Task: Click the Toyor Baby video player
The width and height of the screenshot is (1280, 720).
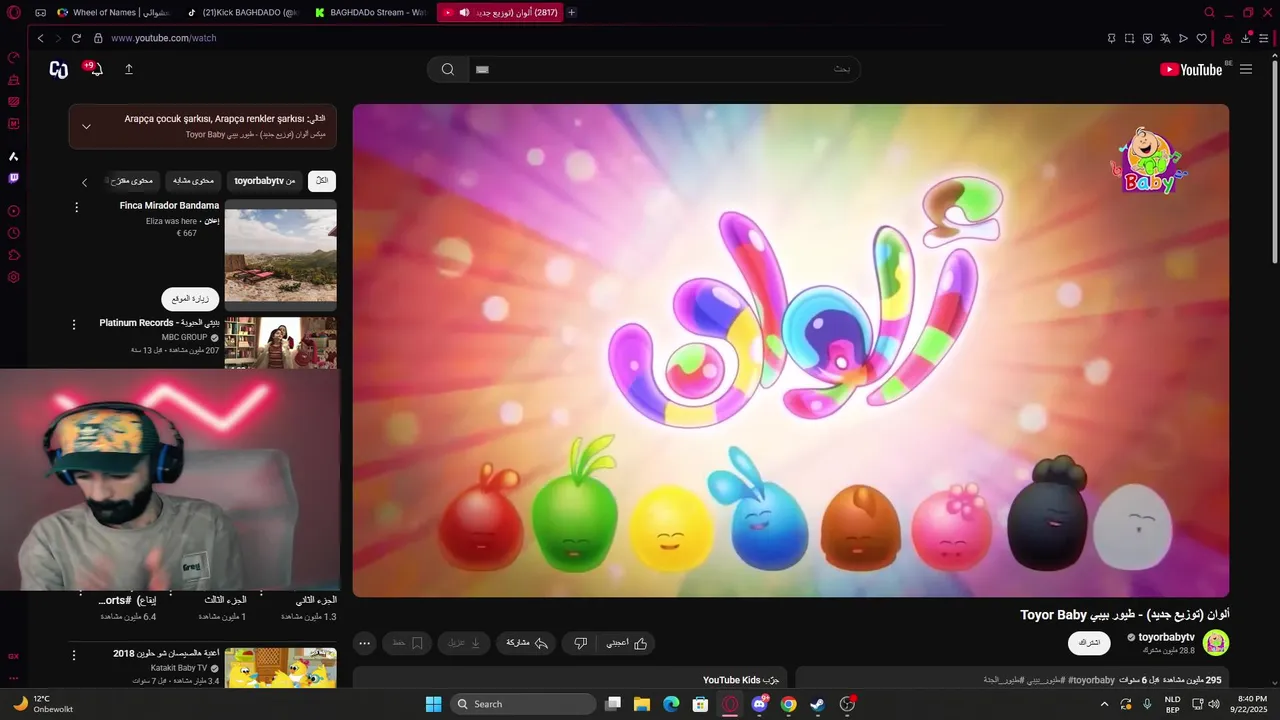Action: pos(790,350)
